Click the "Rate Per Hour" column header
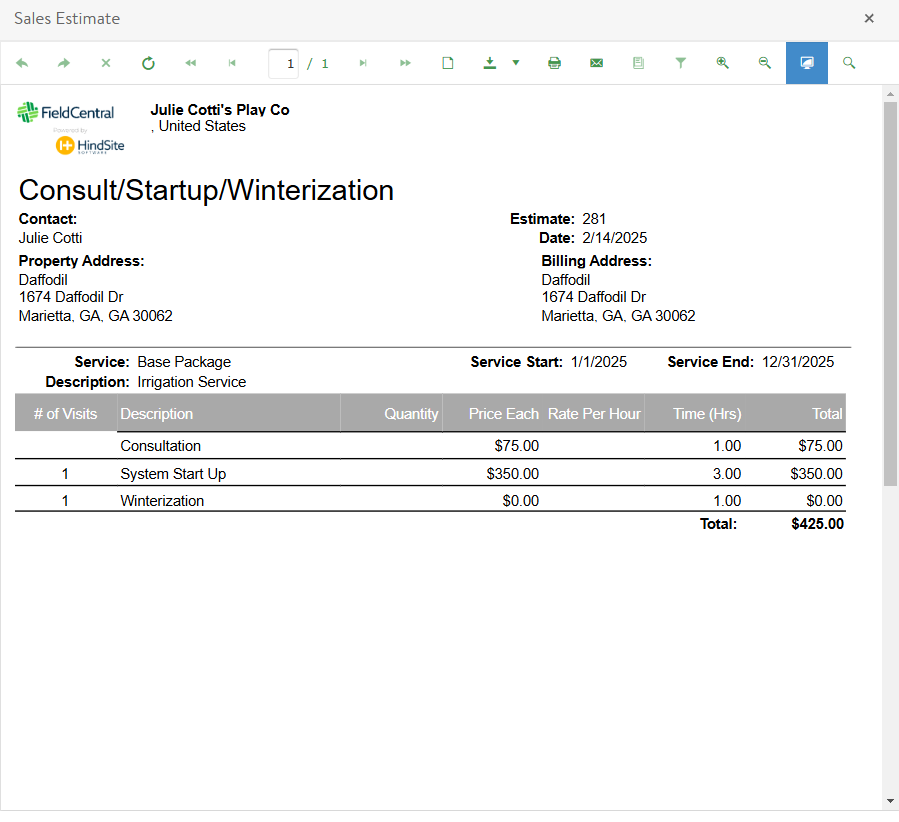 [x=595, y=414]
